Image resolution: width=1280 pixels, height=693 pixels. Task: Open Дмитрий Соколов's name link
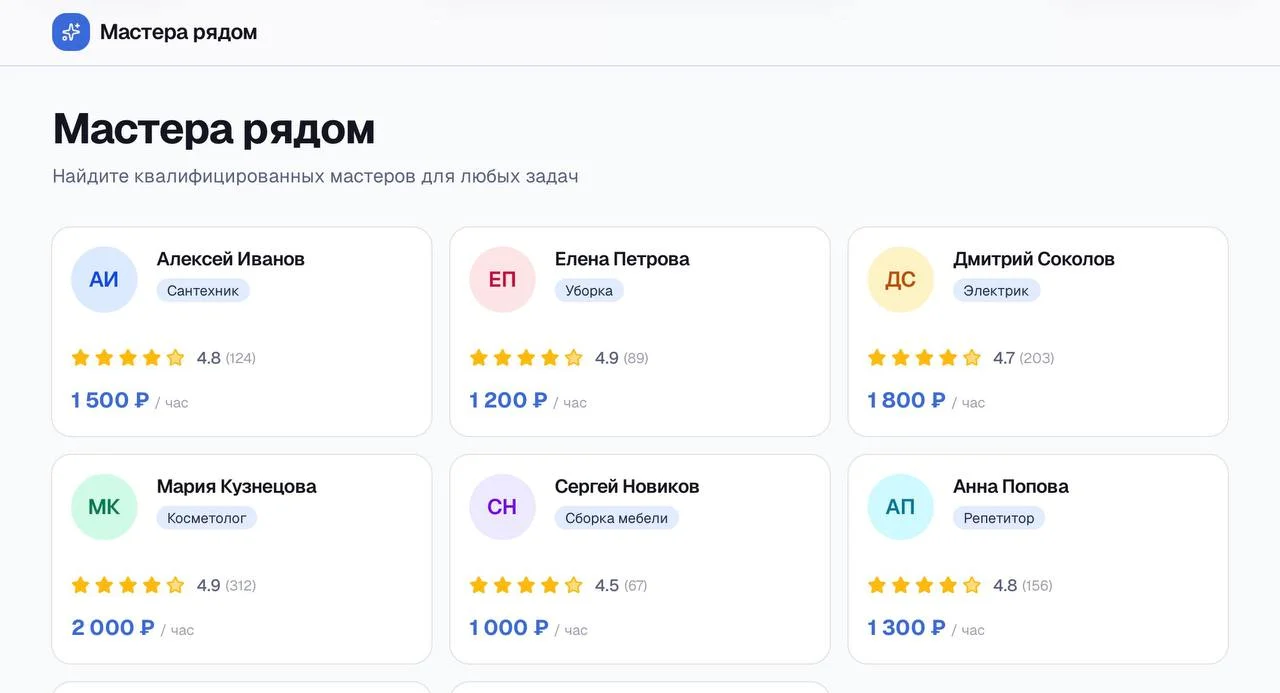[1034, 259]
